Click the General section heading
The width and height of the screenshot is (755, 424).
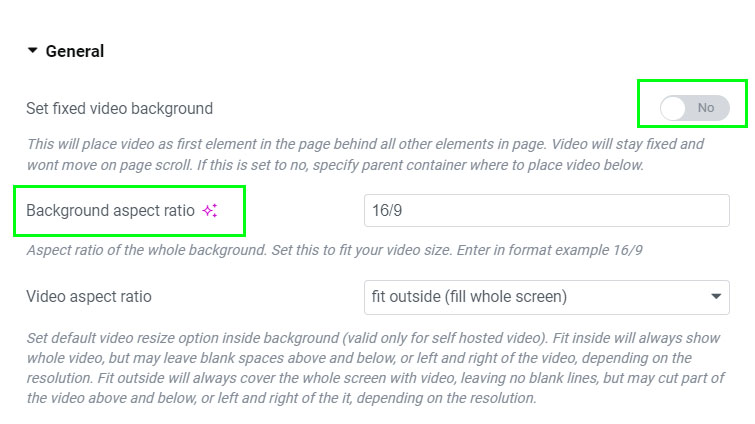tap(75, 51)
